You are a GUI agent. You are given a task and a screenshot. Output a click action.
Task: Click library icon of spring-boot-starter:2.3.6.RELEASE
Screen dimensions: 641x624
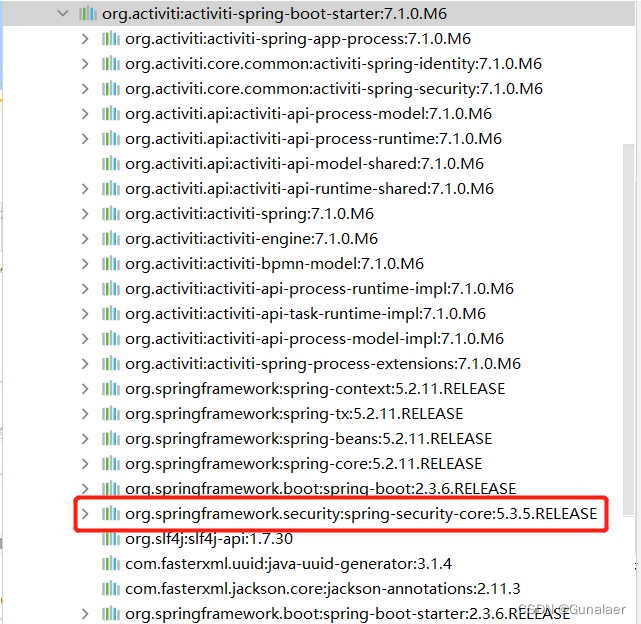click(x=110, y=614)
